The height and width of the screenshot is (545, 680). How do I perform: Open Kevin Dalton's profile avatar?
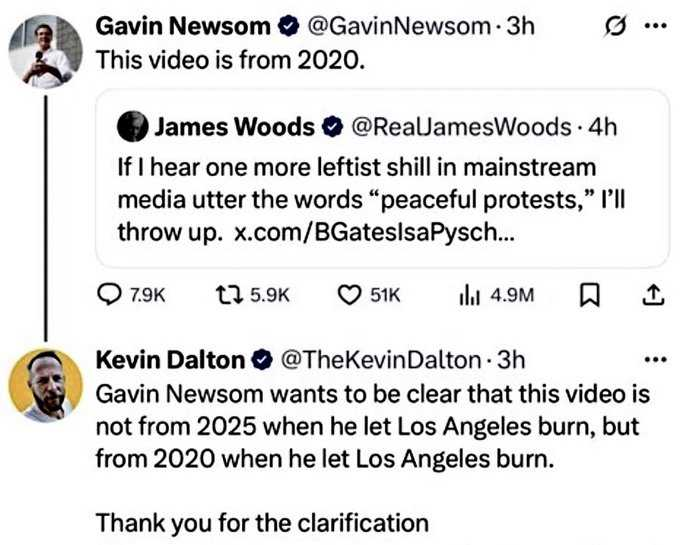point(46,385)
